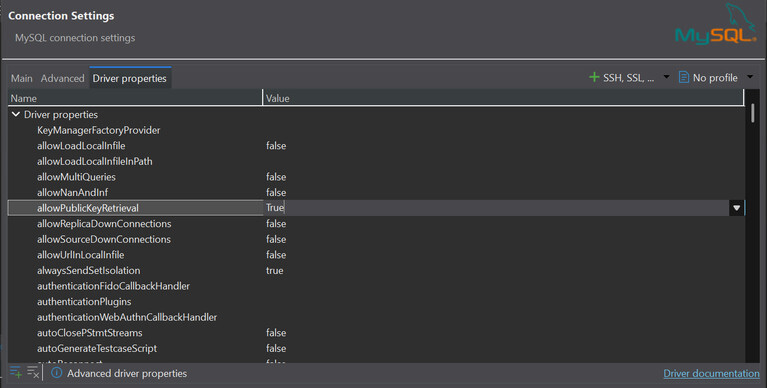This screenshot has width=767, height=388.
Task: Select the allowNanAndInf property
Action: click(72, 193)
